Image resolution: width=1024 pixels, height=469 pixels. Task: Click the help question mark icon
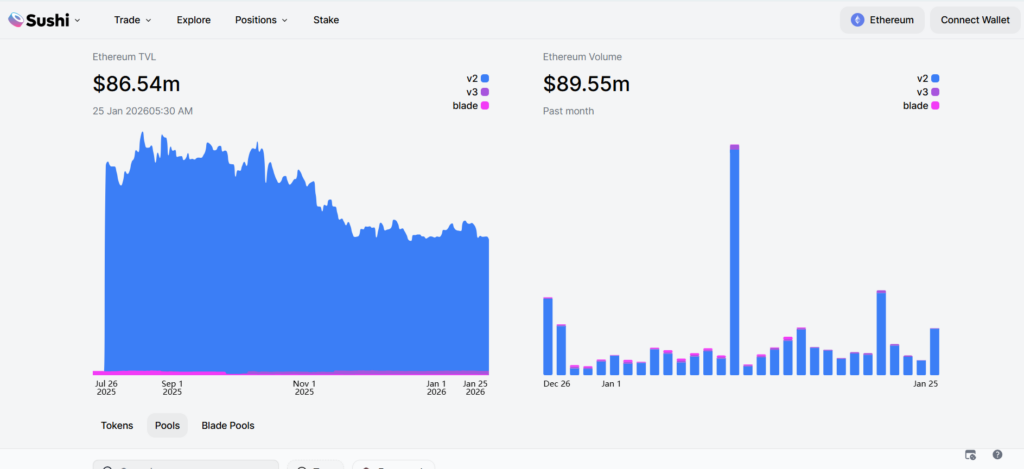pos(997,455)
